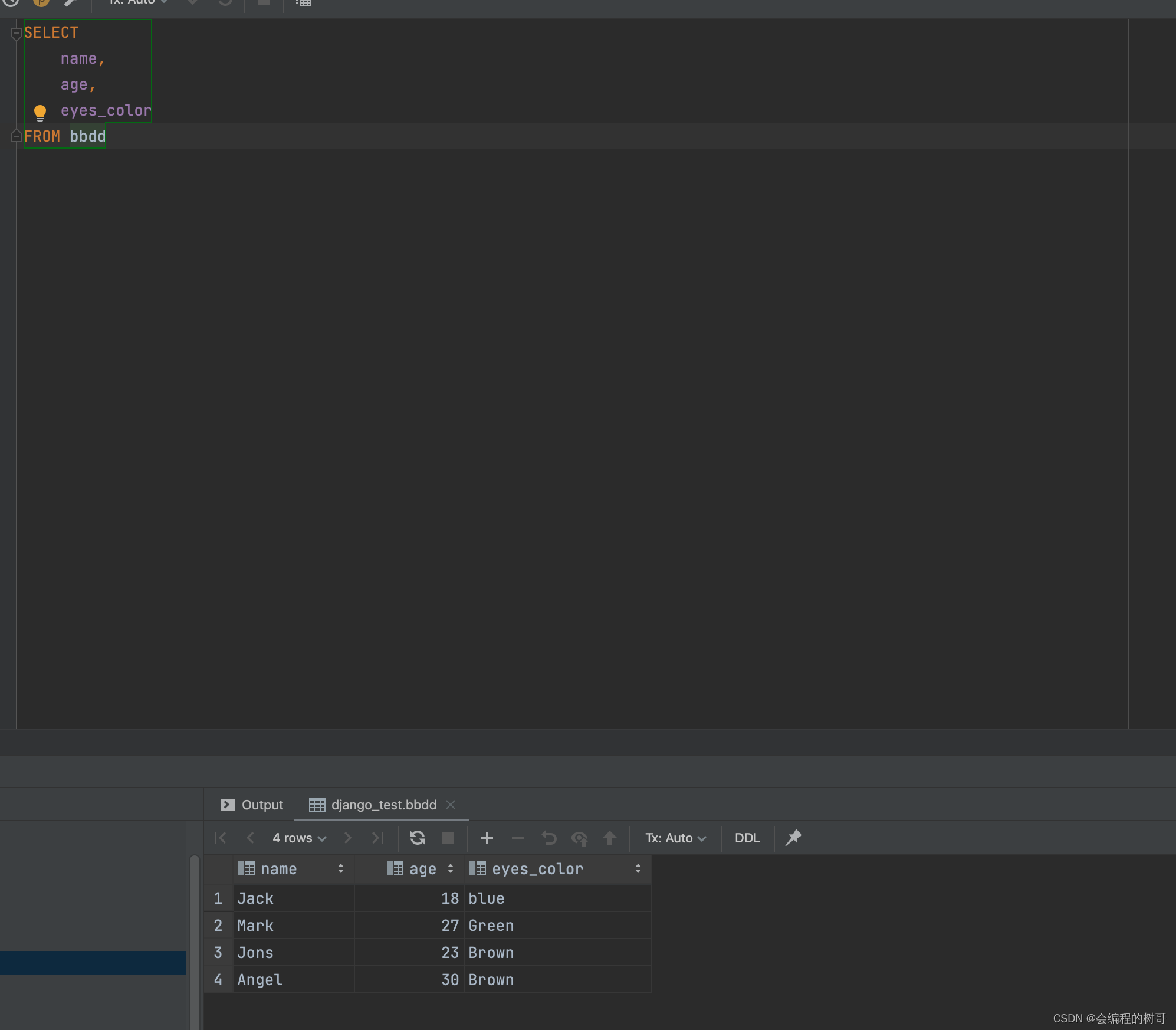Image resolution: width=1176 pixels, height=1030 pixels.
Task: Add a new row with plus icon
Action: point(487,838)
